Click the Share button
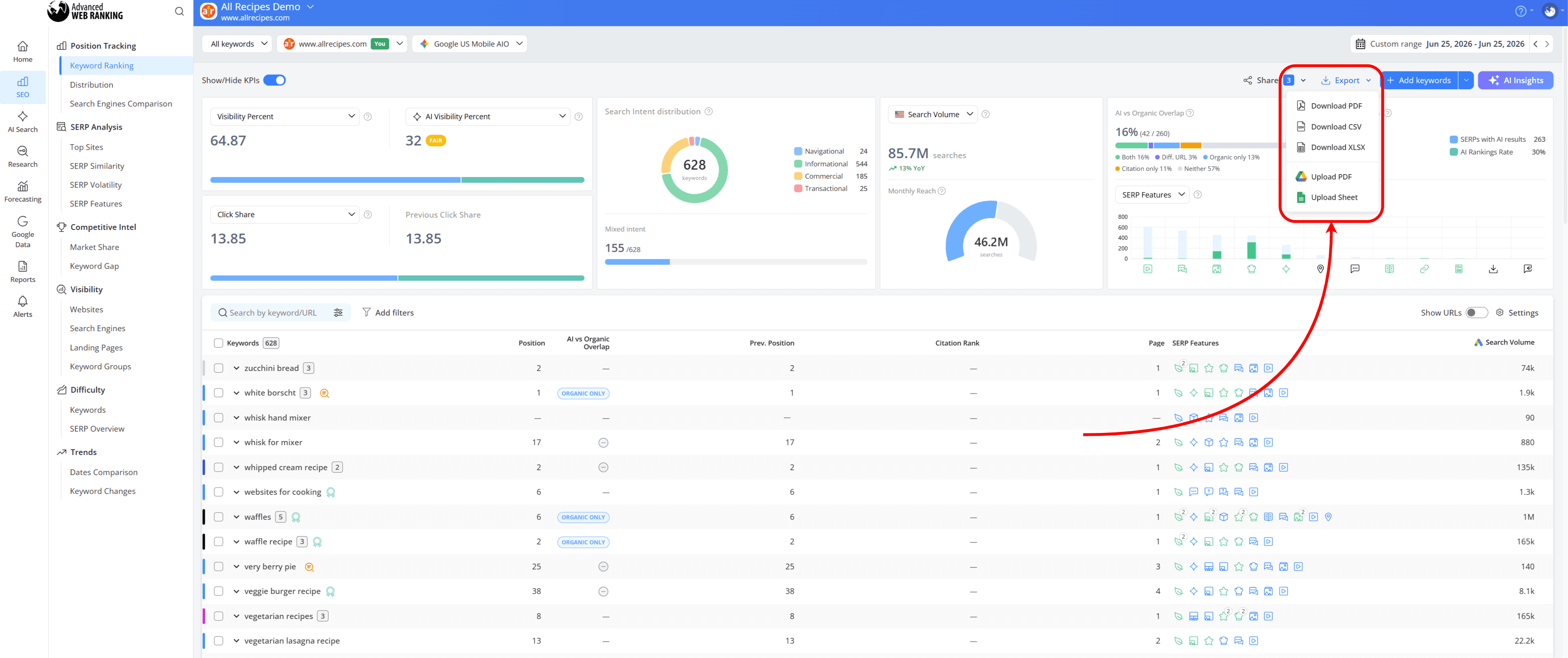The width and height of the screenshot is (1568, 658). pos(1261,80)
